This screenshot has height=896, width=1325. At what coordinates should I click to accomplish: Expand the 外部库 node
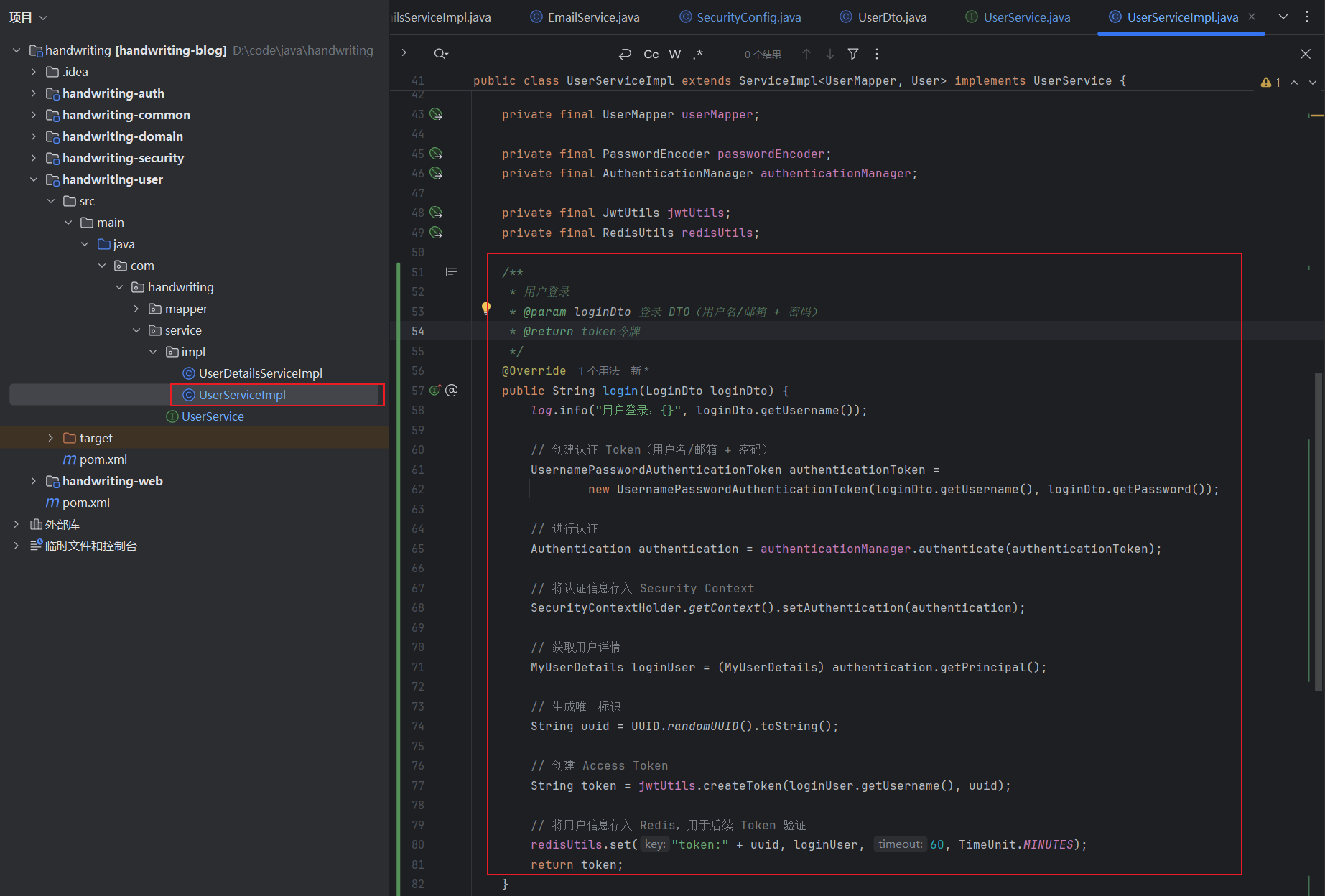[x=17, y=525]
